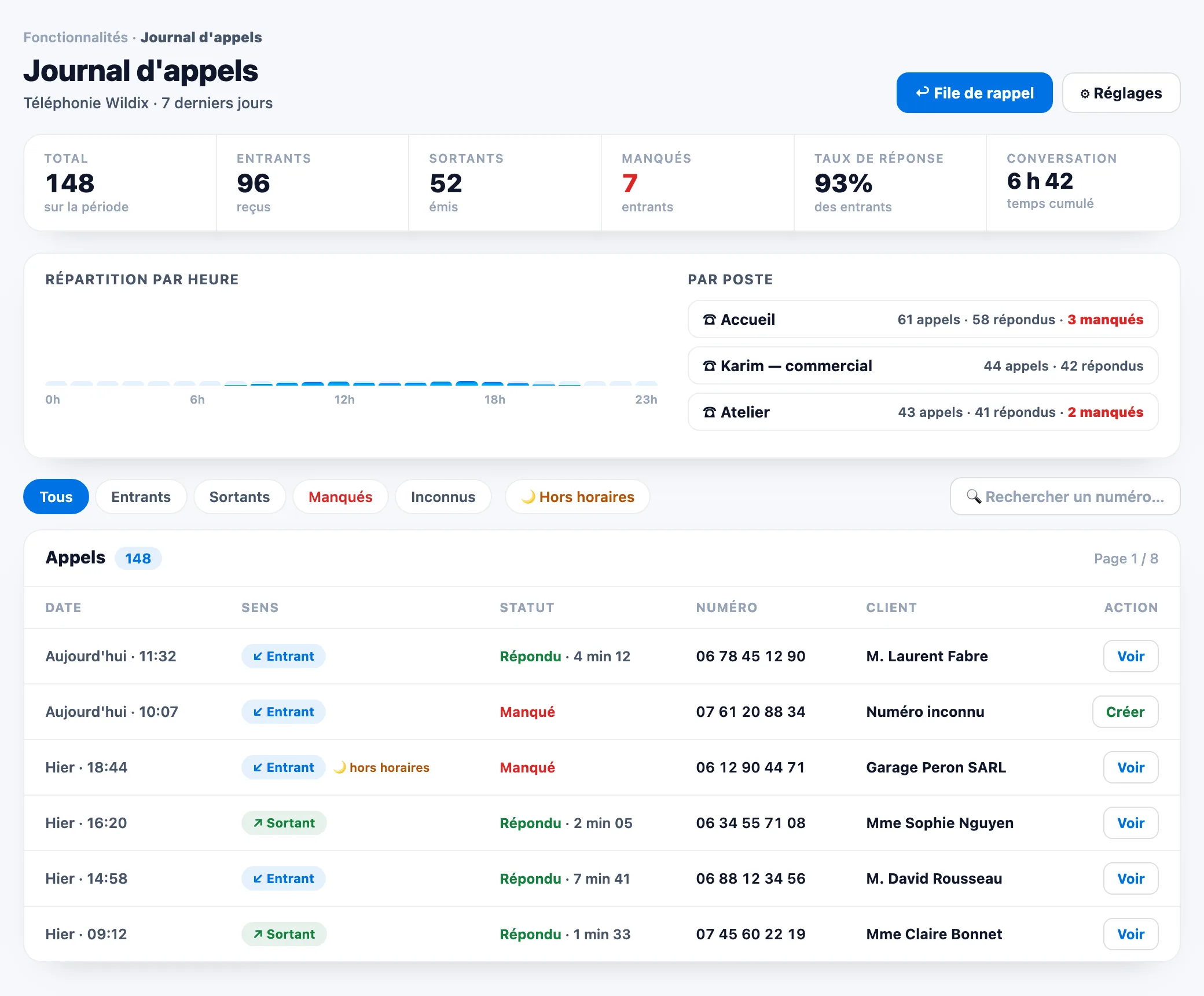Show Inconnus callers
The height and width of the screenshot is (996, 1204).
tap(443, 497)
